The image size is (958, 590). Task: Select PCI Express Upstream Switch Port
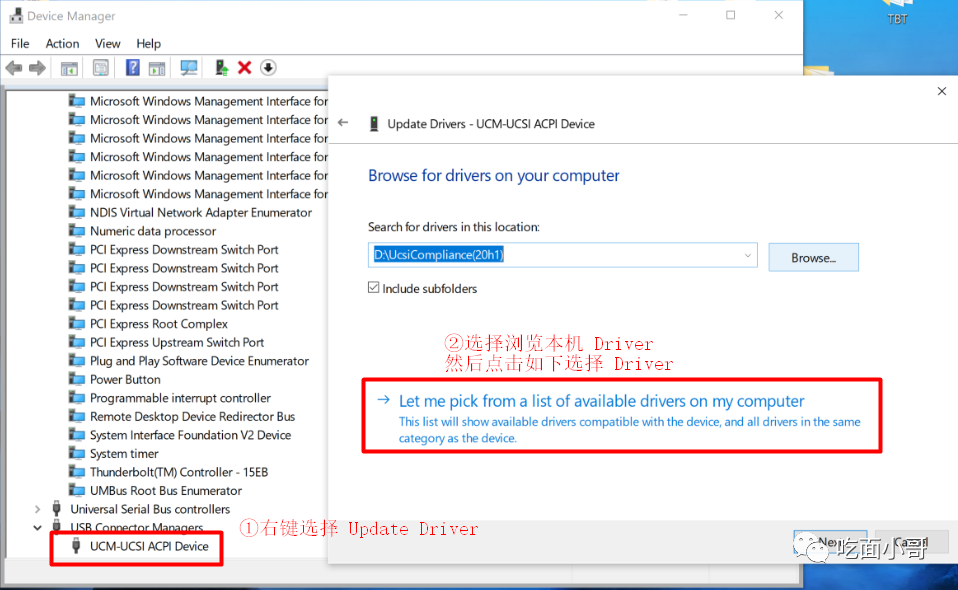pos(177,342)
